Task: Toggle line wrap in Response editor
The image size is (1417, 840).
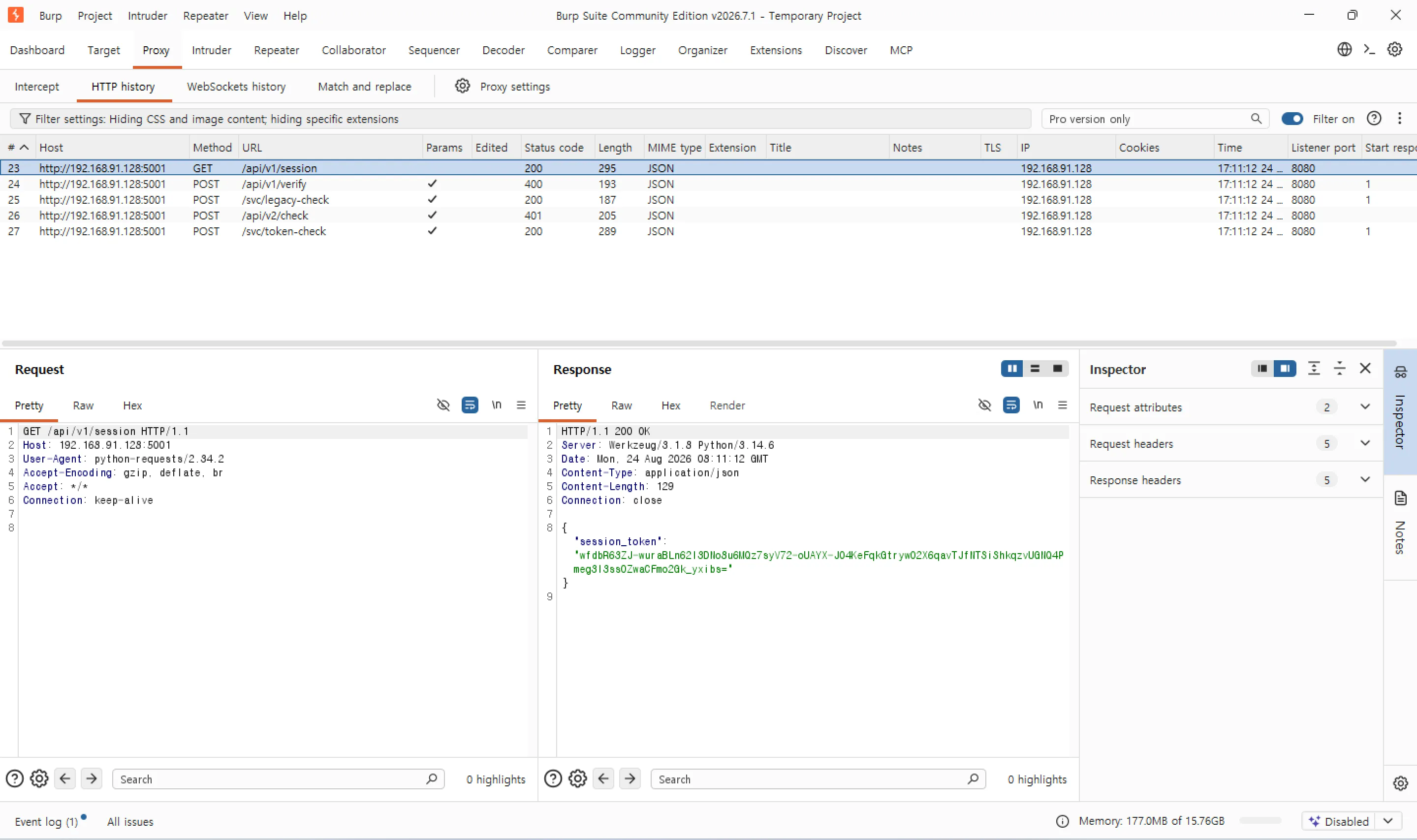Action: coord(1010,404)
